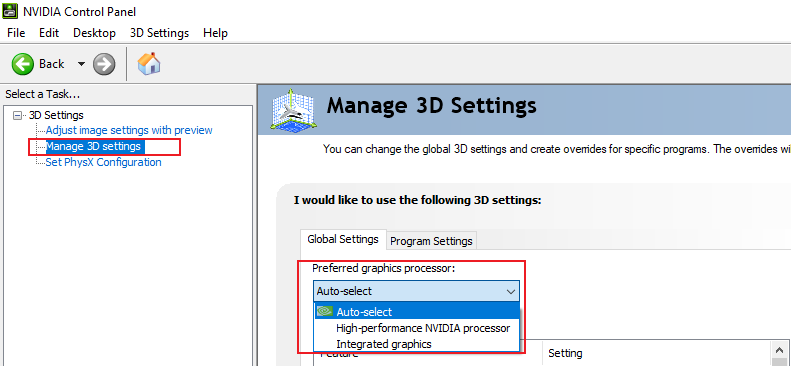Click the green Back arrow icon

pyautogui.click(x=23, y=64)
